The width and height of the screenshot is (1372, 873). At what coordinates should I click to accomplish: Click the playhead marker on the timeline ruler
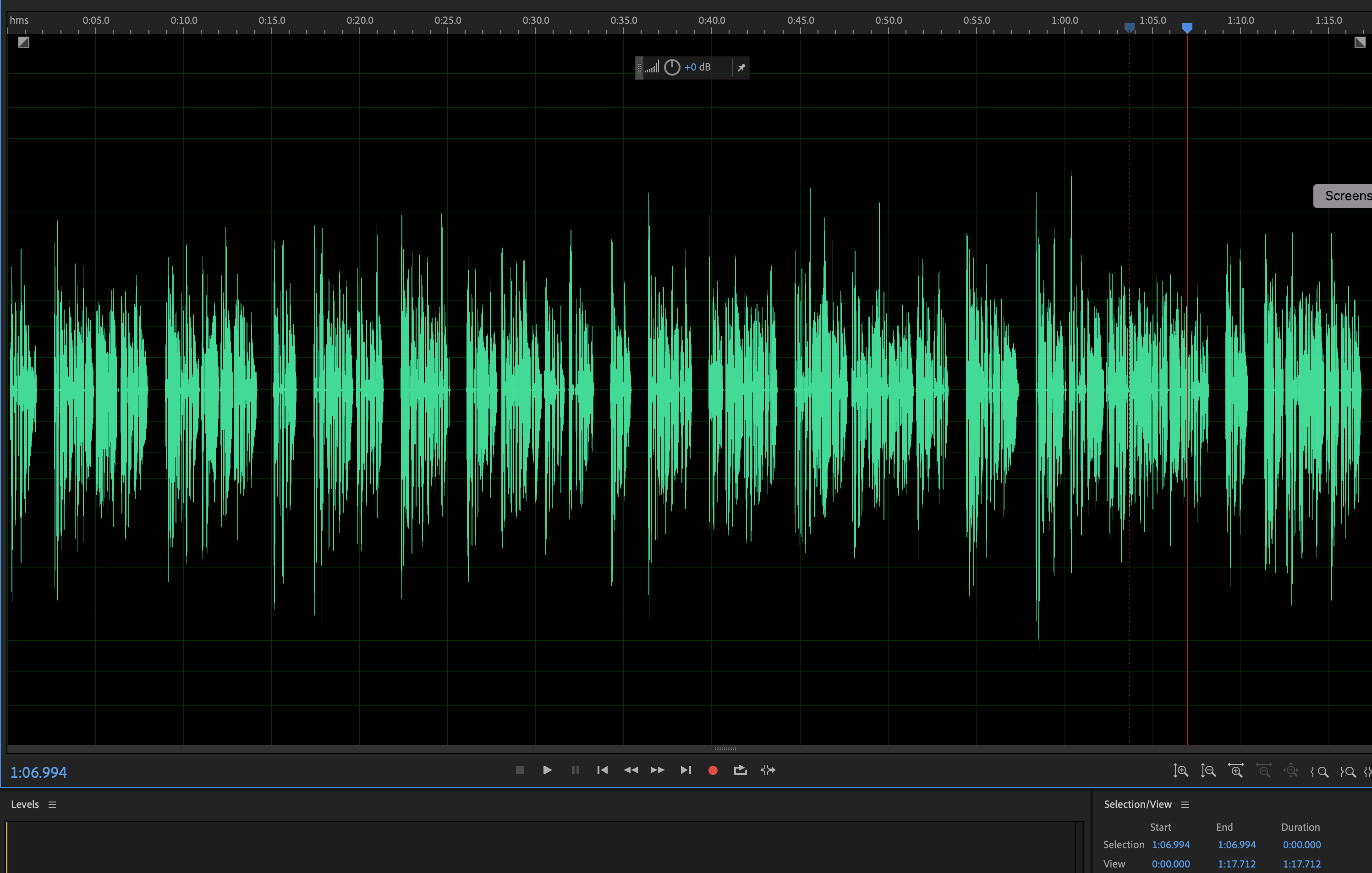point(1187,27)
